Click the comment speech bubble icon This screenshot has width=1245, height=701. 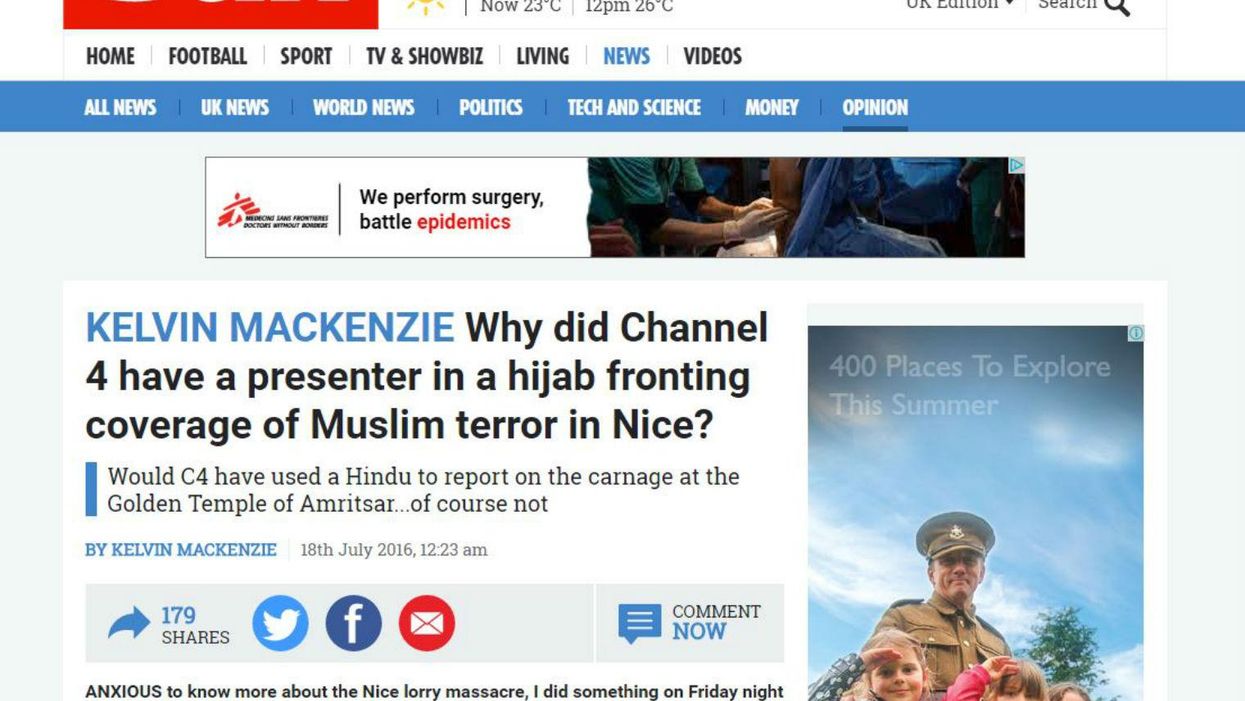tap(639, 623)
